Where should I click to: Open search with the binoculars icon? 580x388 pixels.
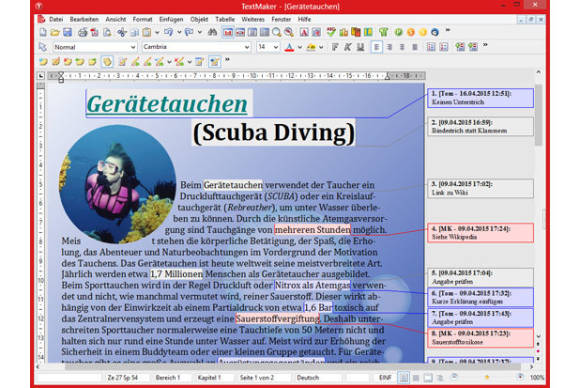(212, 33)
